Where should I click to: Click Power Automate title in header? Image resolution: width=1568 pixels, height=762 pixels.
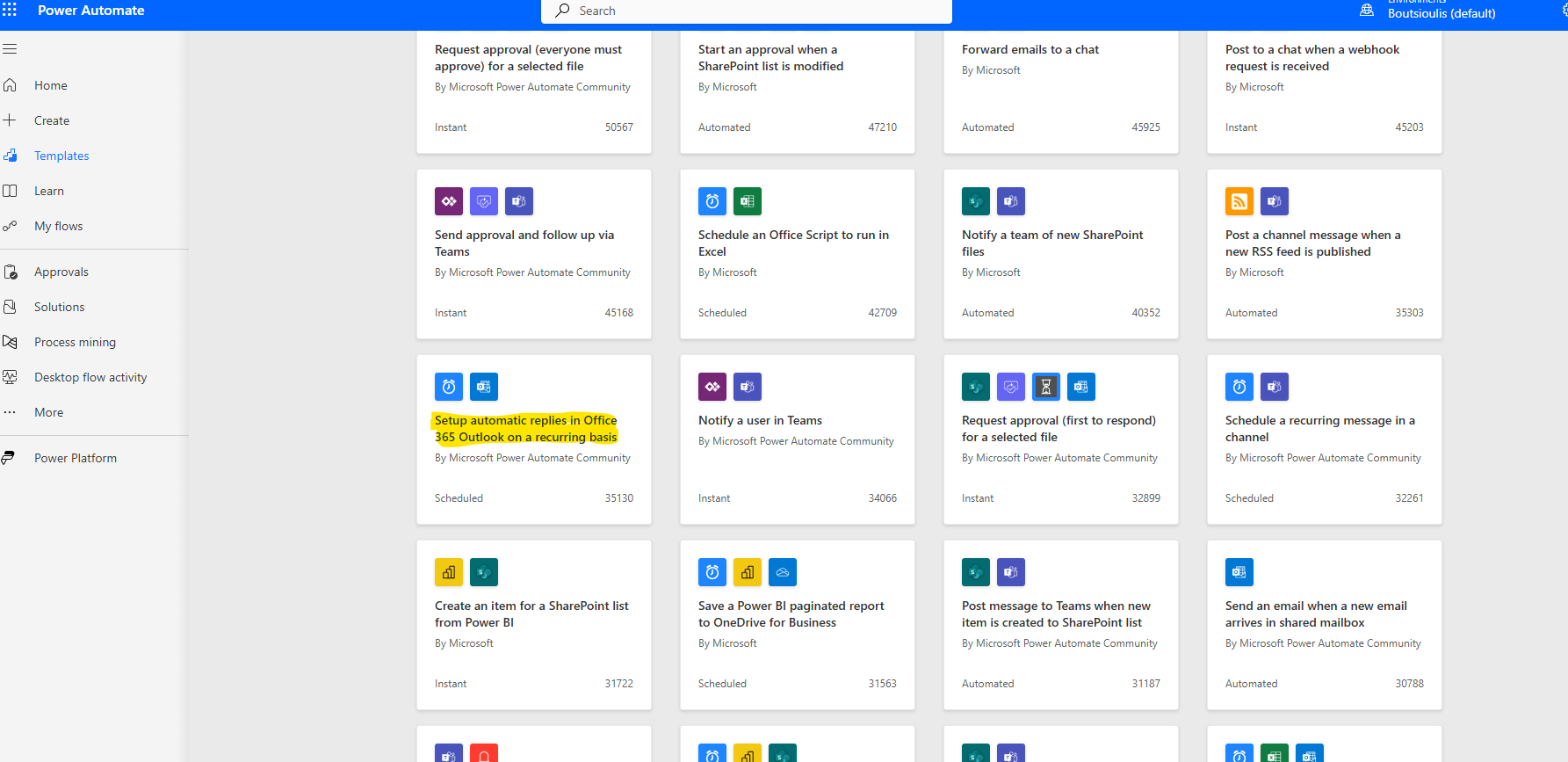tap(91, 11)
